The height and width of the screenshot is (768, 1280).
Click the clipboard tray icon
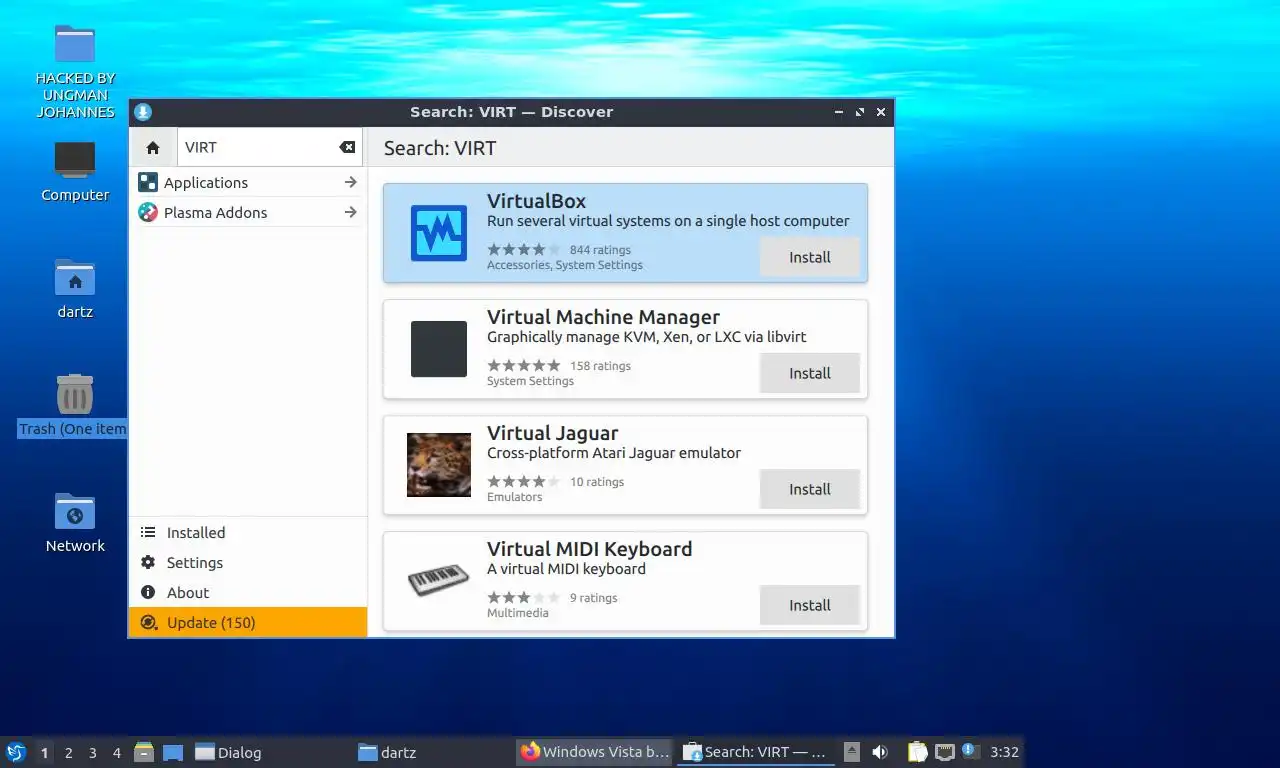[x=917, y=752]
